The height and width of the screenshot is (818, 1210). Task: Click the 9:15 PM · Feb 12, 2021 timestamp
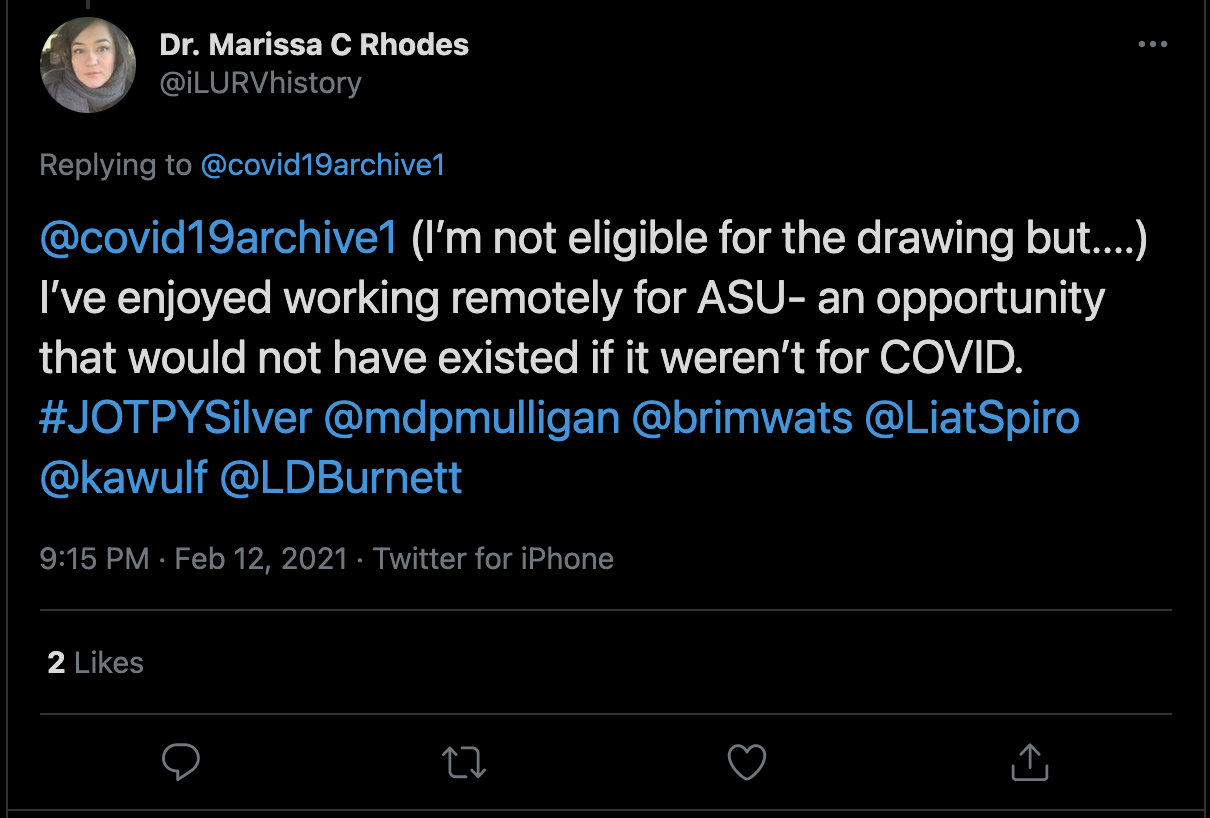194,558
